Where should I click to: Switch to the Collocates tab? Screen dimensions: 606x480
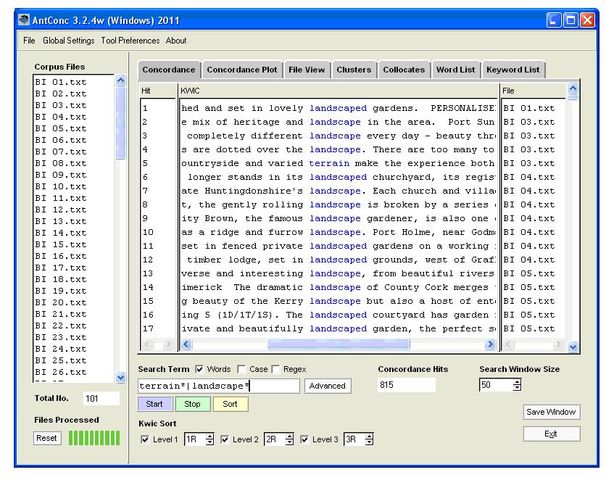404,70
